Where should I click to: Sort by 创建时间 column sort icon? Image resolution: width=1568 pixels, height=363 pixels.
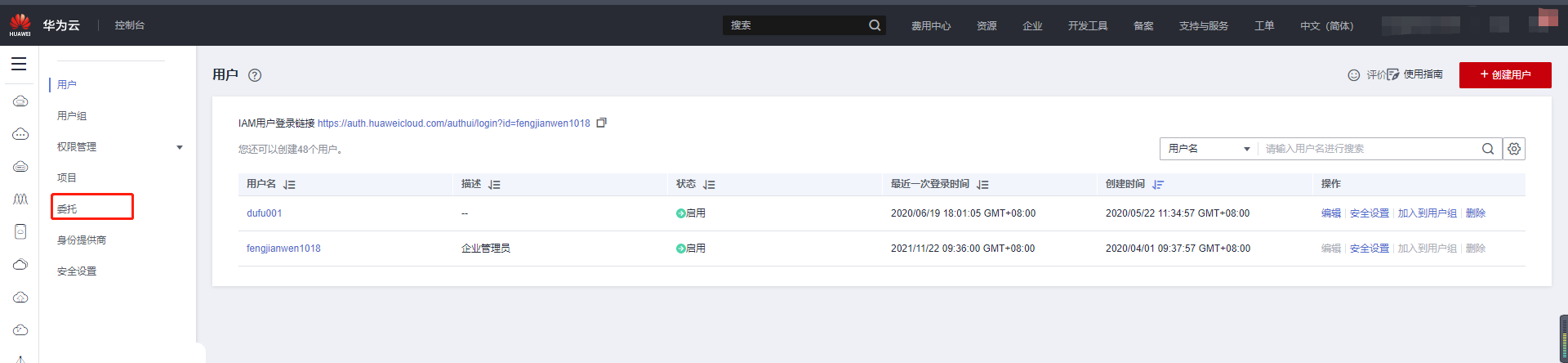1158,185
